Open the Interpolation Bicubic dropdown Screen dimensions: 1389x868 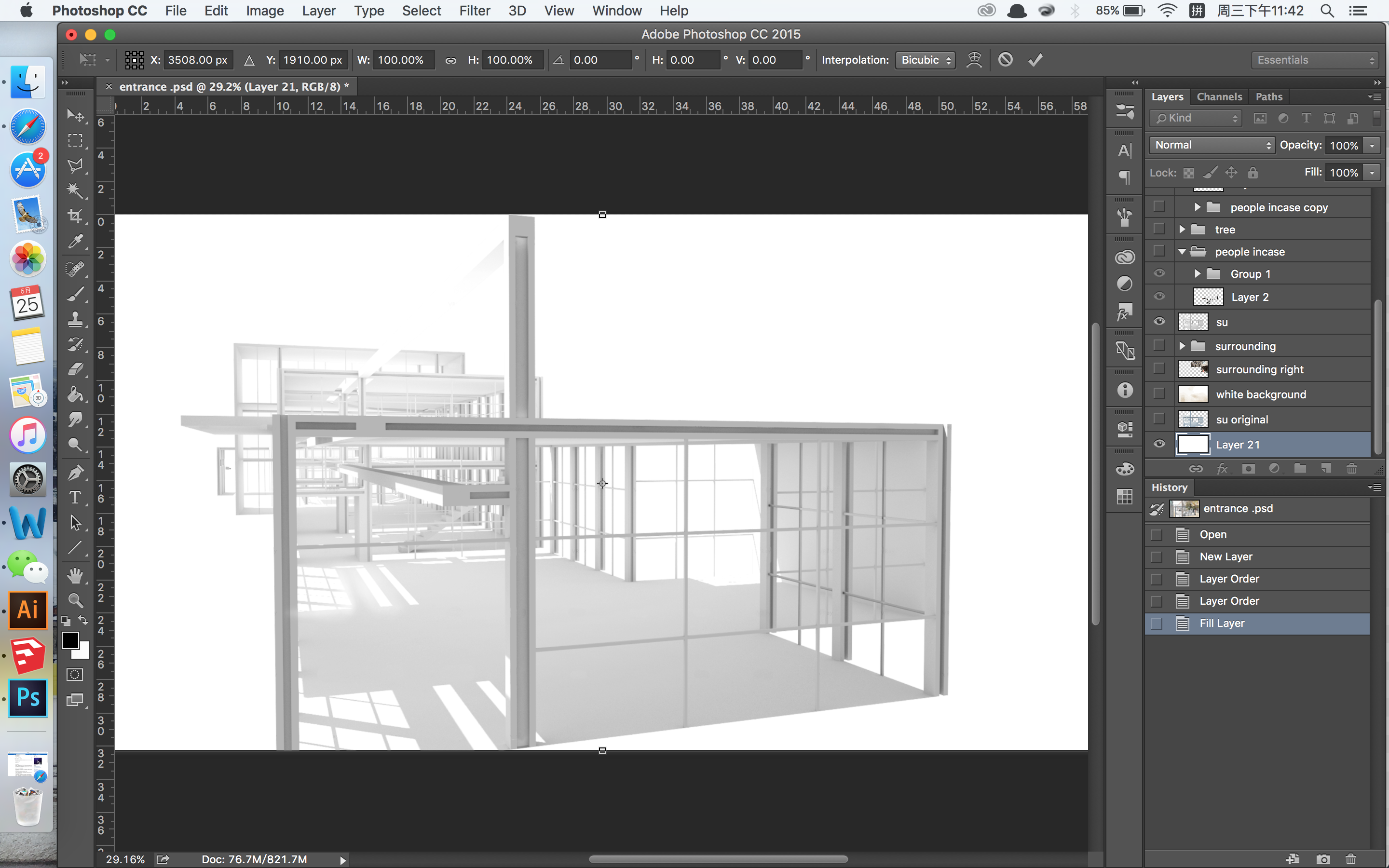tap(925, 60)
